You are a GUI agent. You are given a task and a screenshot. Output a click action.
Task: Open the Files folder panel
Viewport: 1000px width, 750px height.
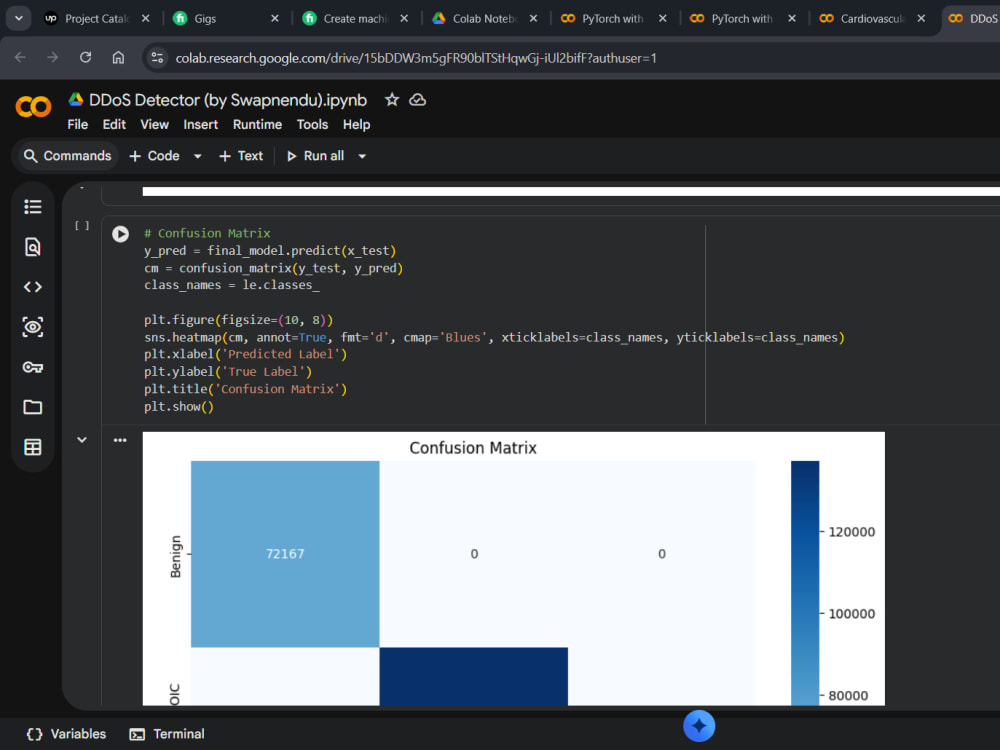pyautogui.click(x=33, y=407)
